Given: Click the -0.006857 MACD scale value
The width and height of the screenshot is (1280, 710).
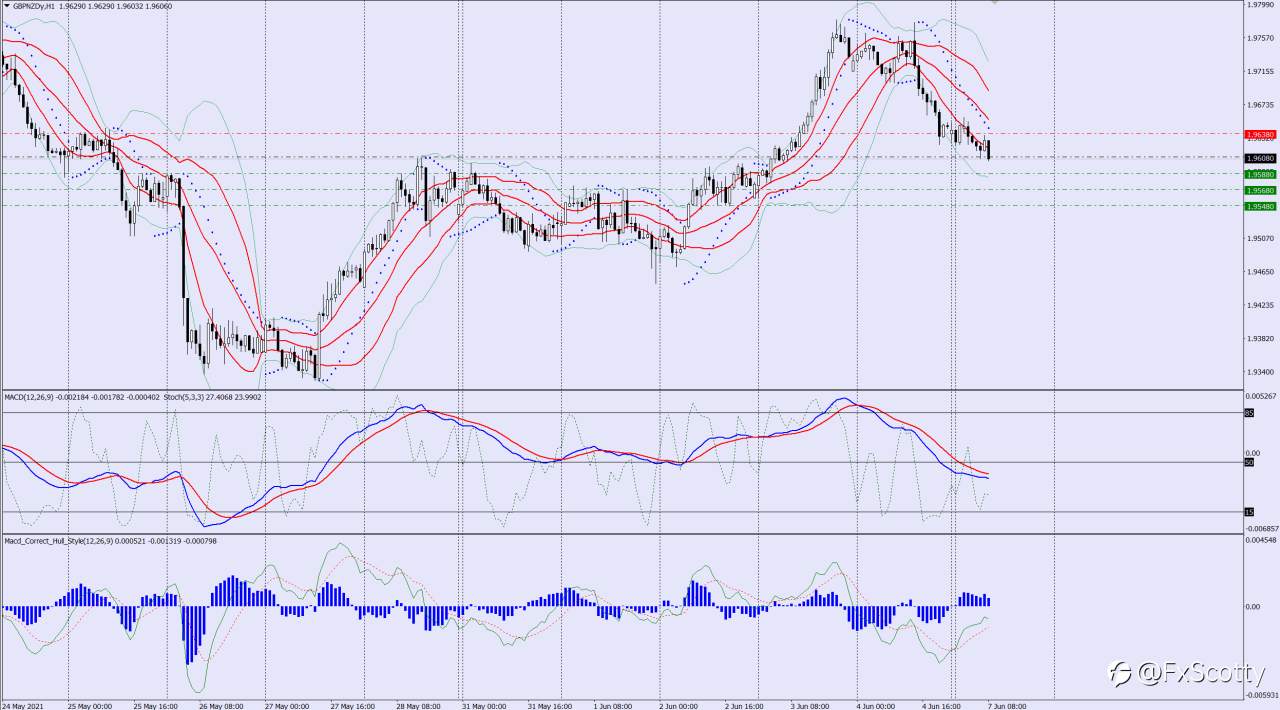Looking at the screenshot, I should 1262,528.
